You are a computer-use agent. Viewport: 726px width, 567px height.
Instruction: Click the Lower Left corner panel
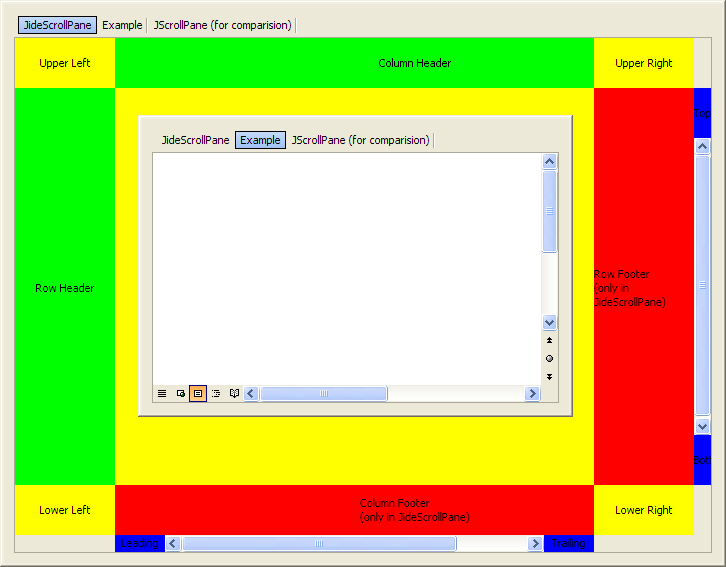tap(65, 510)
